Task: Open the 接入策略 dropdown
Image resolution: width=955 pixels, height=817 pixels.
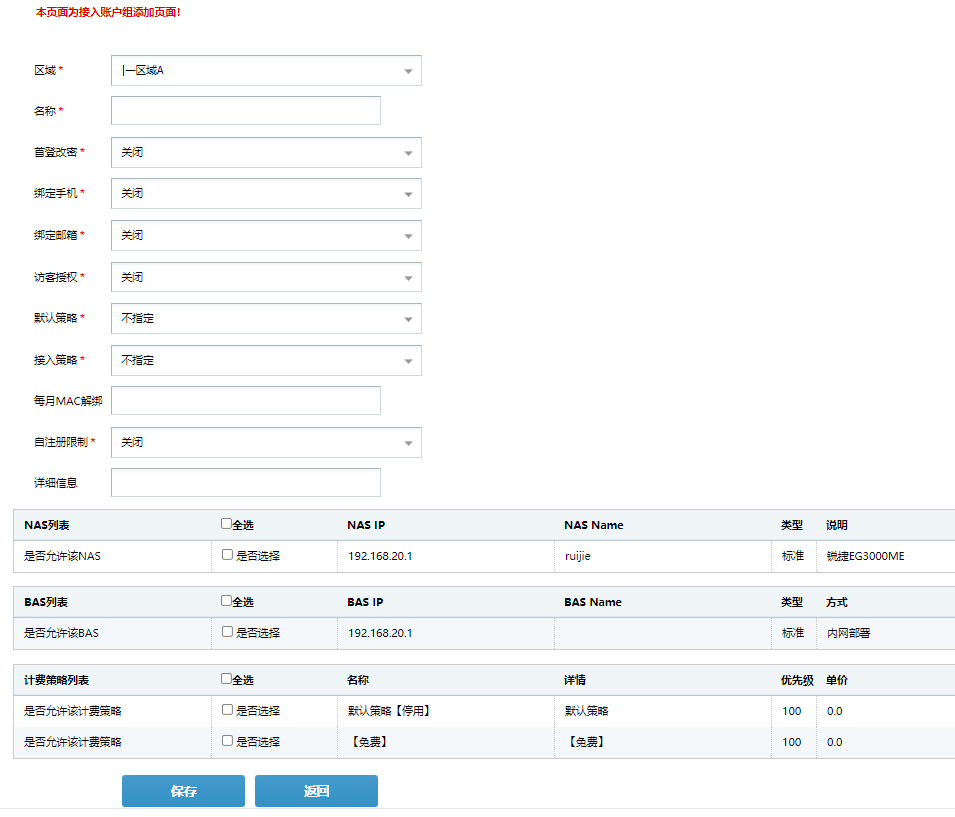Action: click(x=266, y=361)
